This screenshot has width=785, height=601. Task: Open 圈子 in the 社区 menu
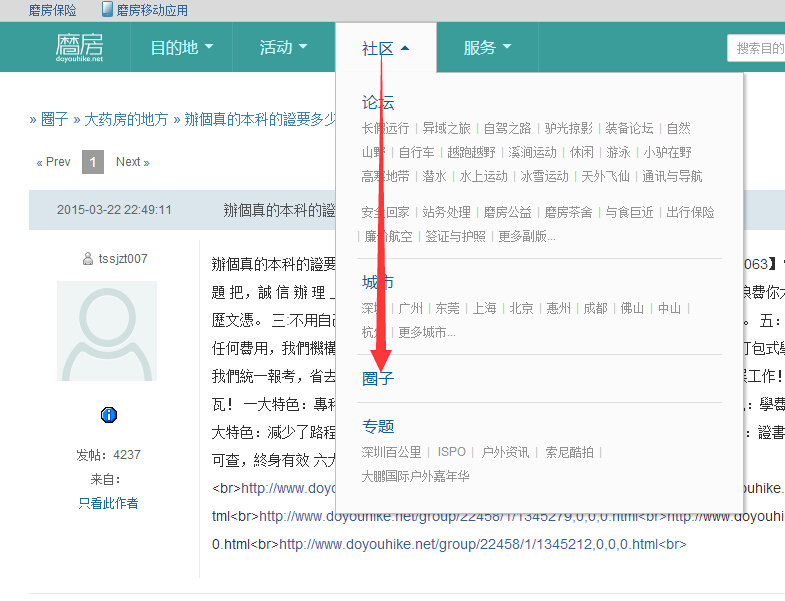tap(378, 378)
